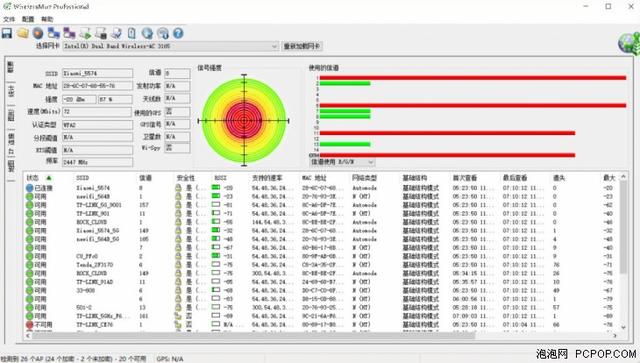Open help via blue question mark icon

[x=178, y=33]
